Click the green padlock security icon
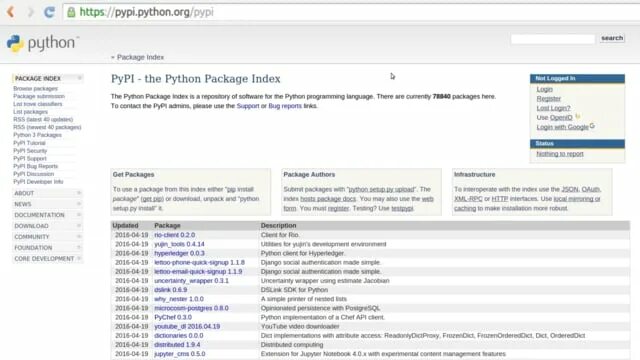640x360 pixels. 71,12
